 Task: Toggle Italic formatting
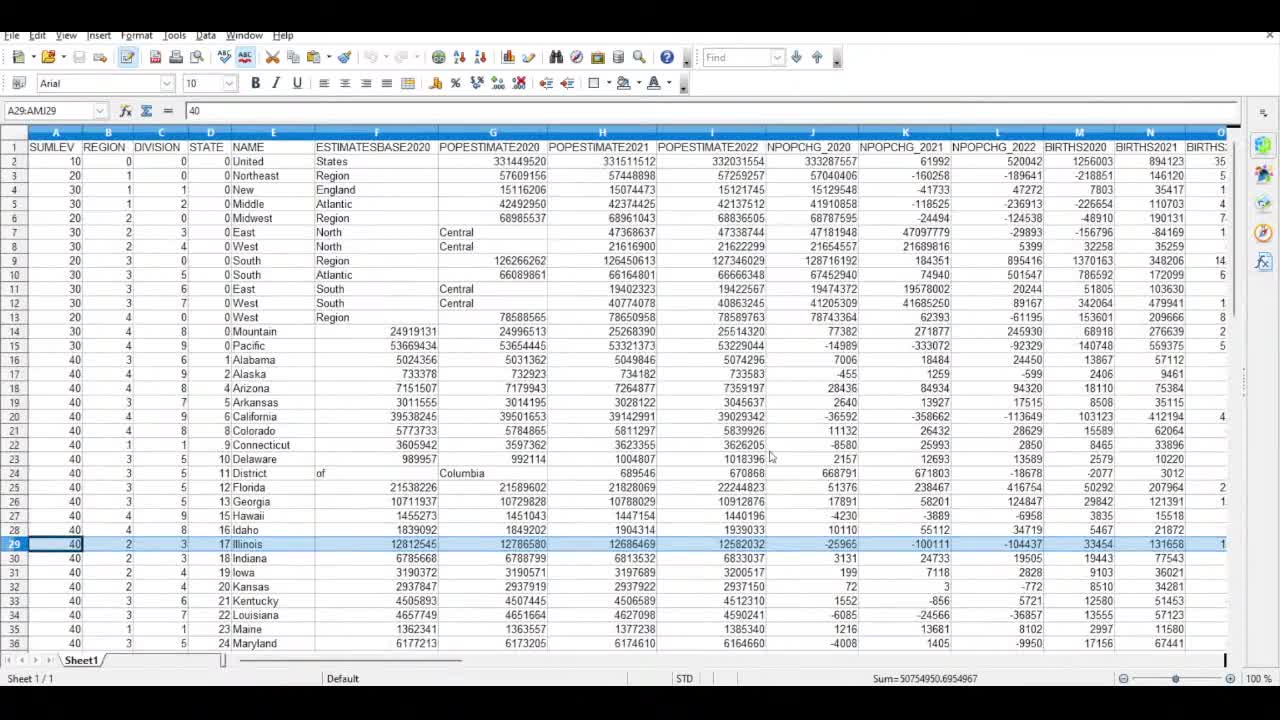[276, 83]
